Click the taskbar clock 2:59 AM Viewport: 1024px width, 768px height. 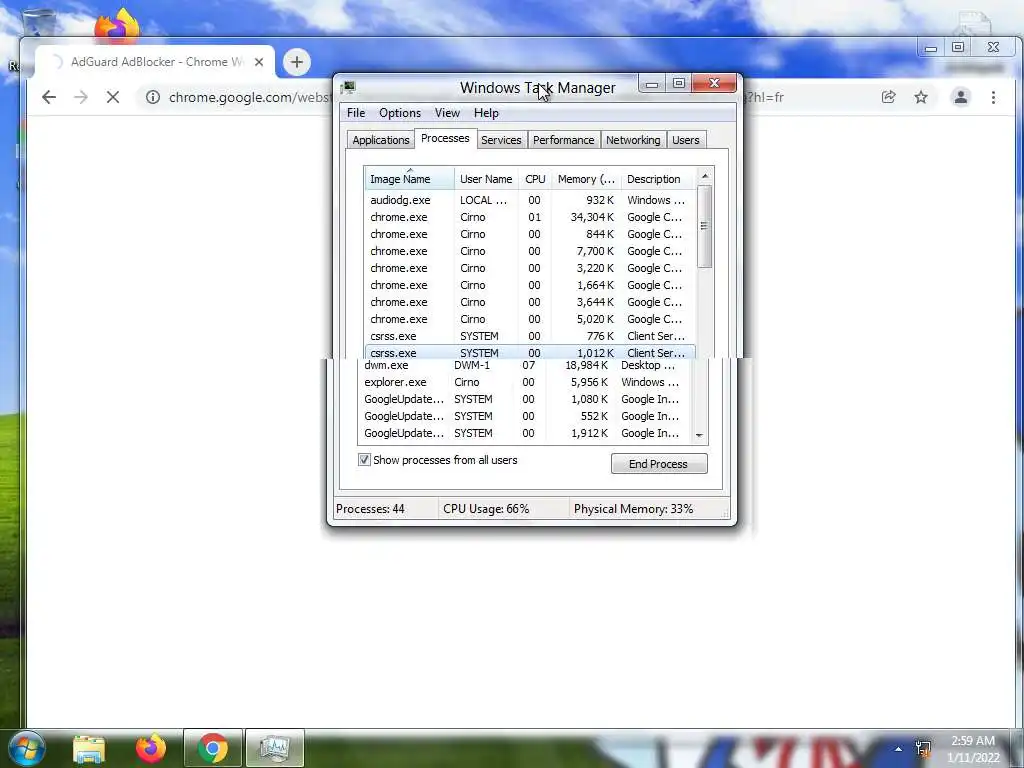click(x=973, y=741)
